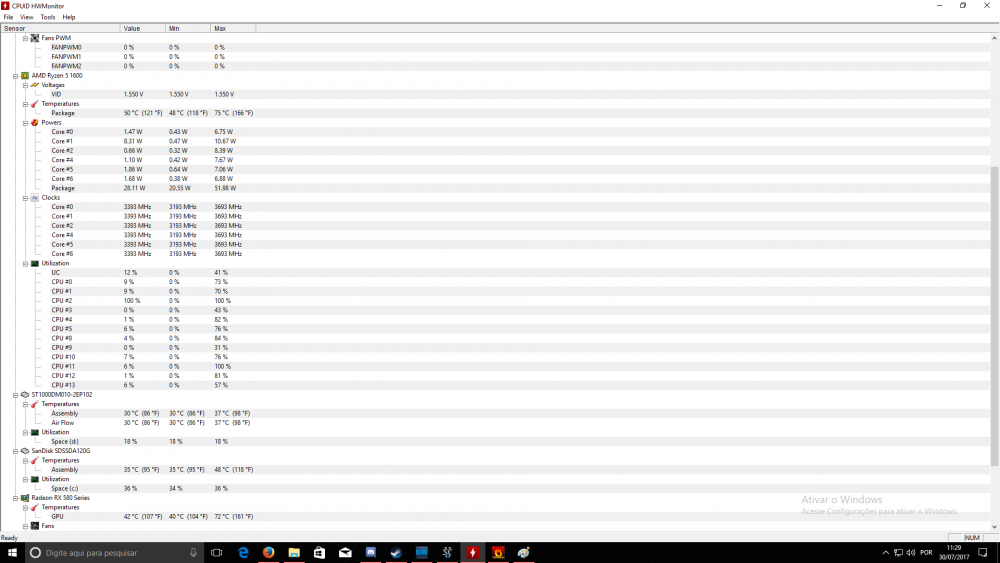
Task: Click the AMD Ryzen 5 1600 chip icon
Action: [x=25, y=76]
